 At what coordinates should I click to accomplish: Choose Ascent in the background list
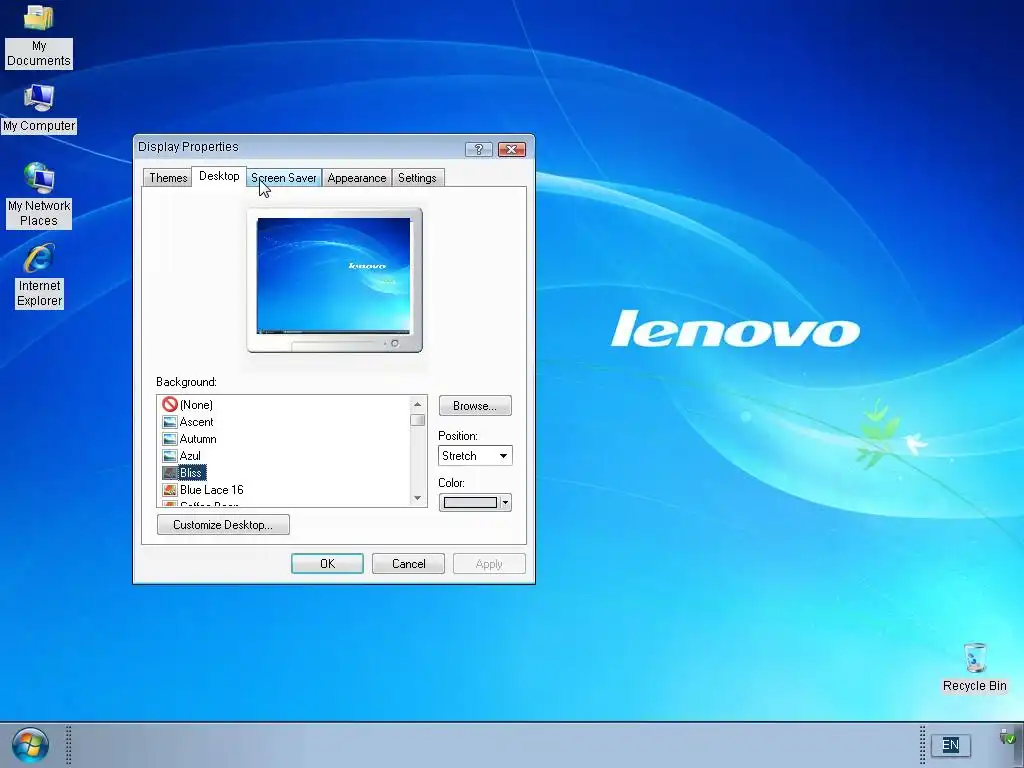click(196, 422)
